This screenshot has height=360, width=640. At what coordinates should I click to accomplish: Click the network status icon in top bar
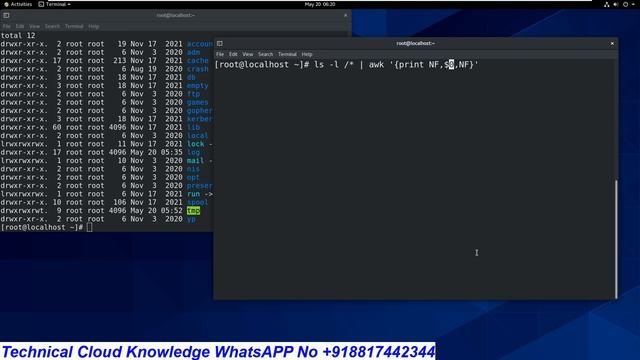click(x=607, y=4)
